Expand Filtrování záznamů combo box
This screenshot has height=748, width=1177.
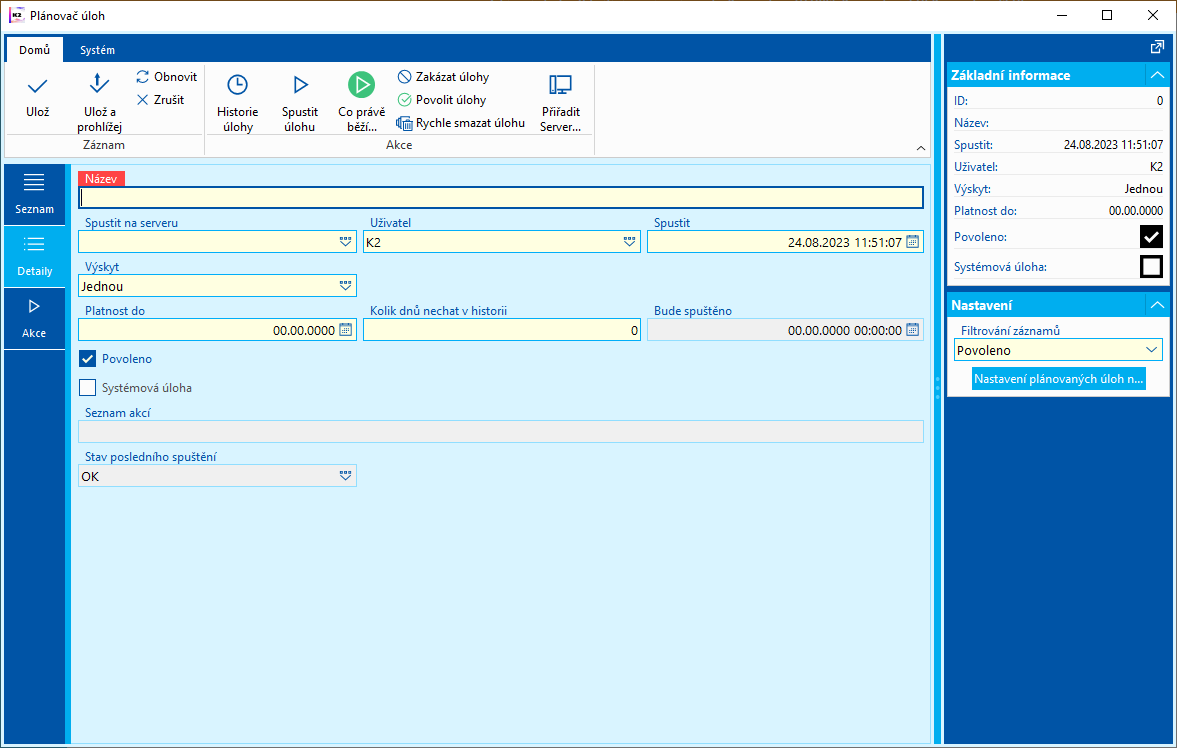coord(1152,350)
